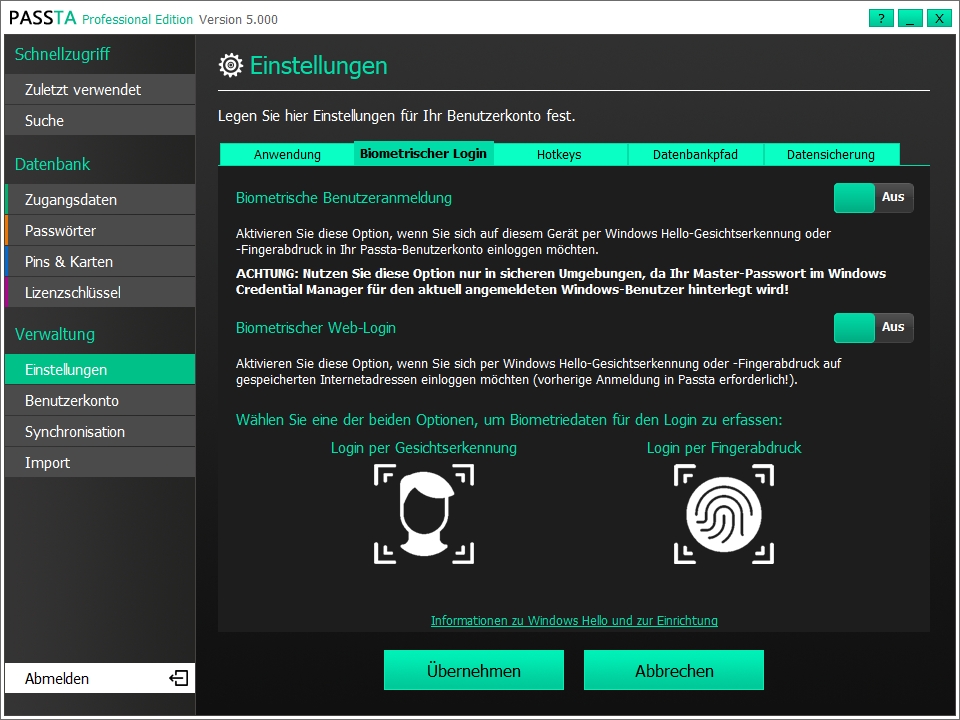
Task: Click the Verwaltung heading
Action: (x=55, y=334)
